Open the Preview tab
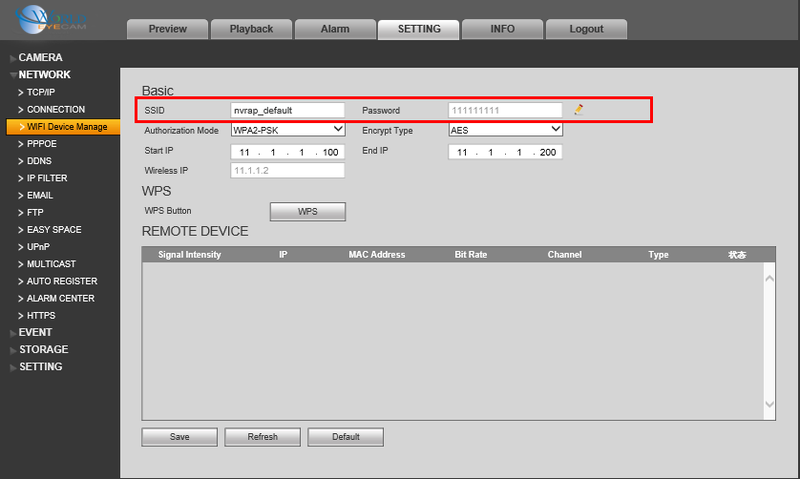 pos(167,29)
